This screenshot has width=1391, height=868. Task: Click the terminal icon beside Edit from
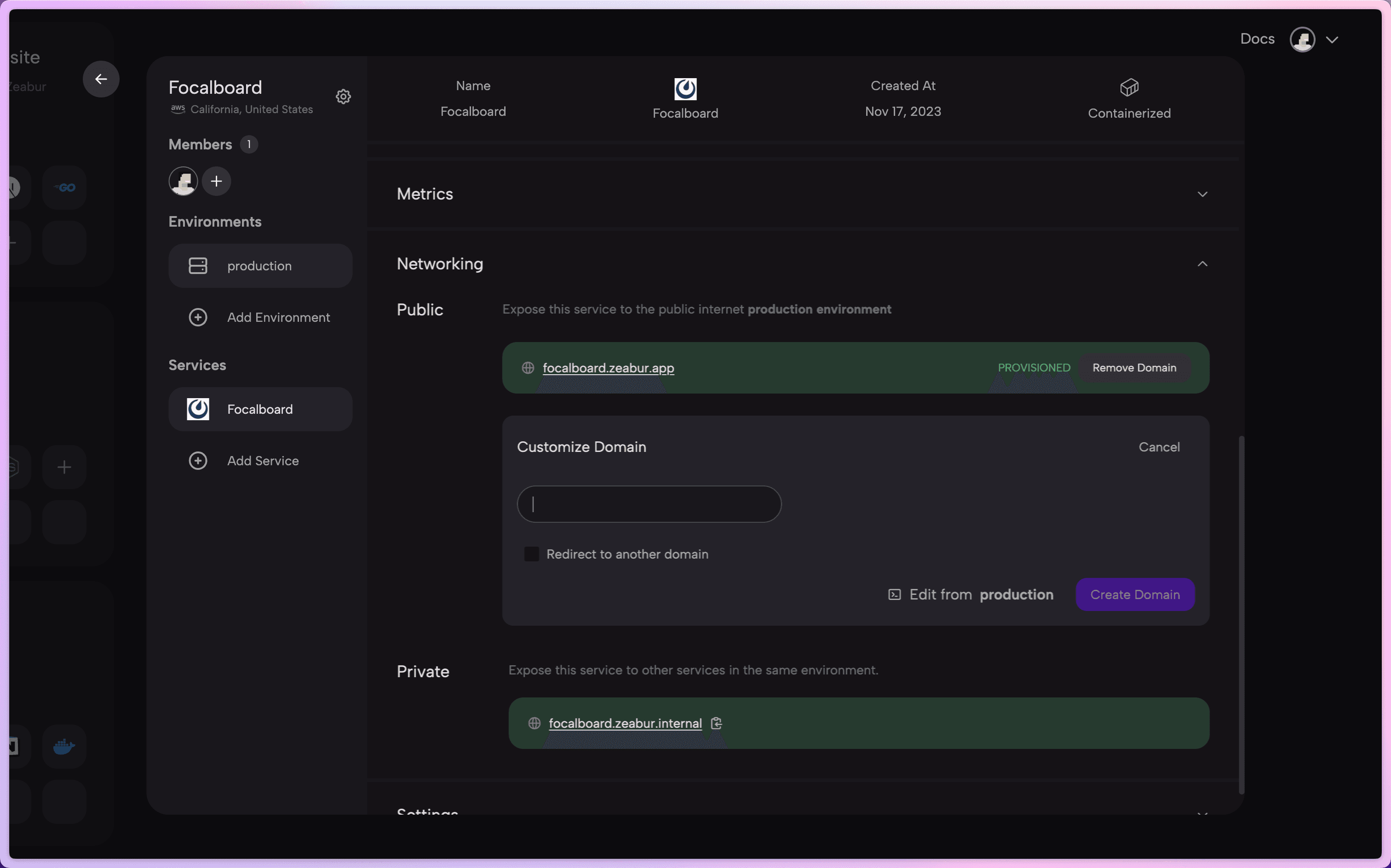[x=894, y=595]
